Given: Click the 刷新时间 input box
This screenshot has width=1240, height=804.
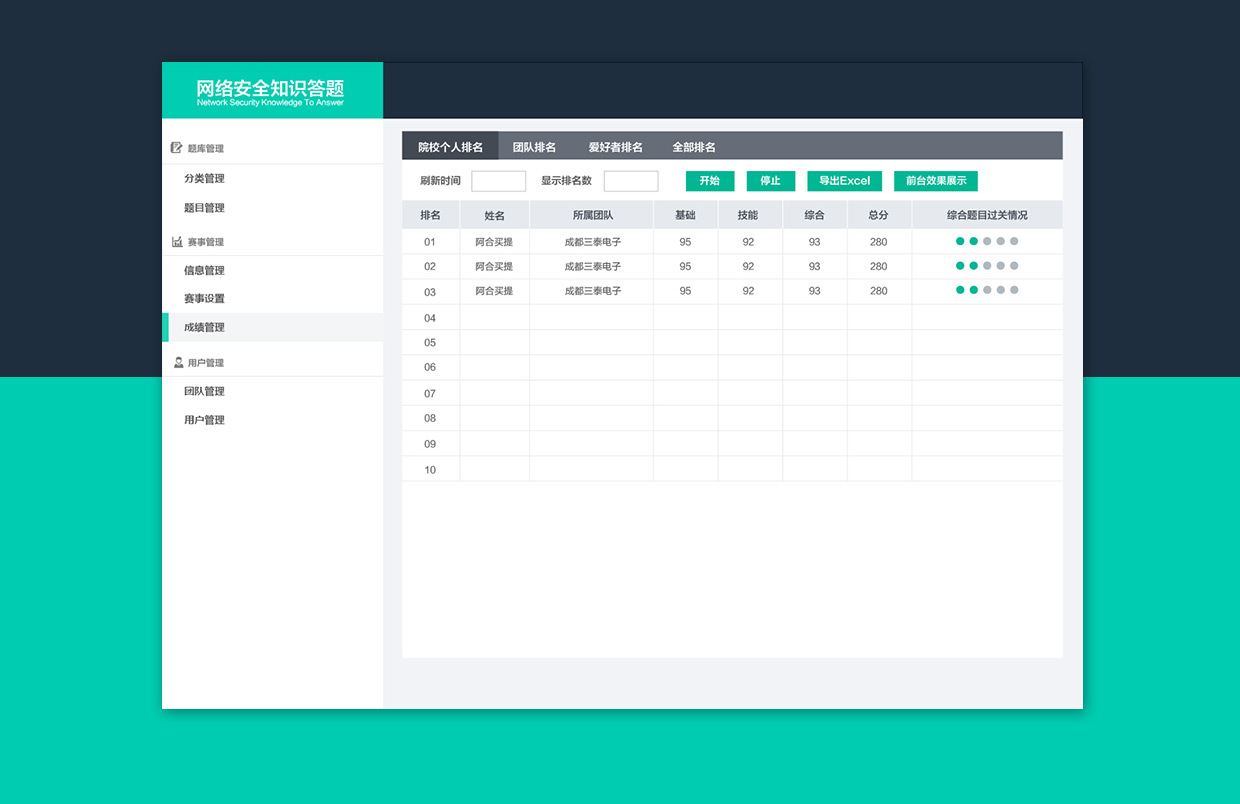Looking at the screenshot, I should click(498, 181).
